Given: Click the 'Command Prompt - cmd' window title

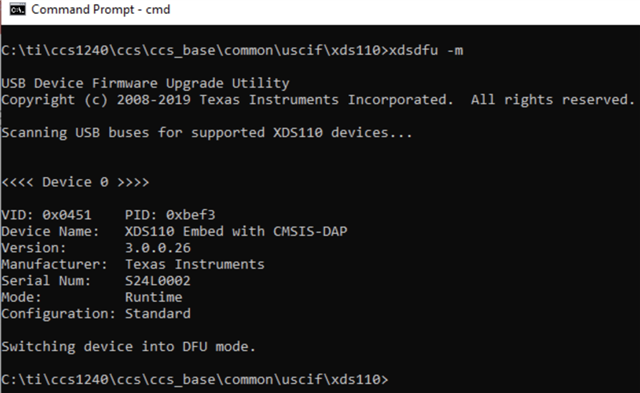Looking at the screenshot, I should 101,9.
